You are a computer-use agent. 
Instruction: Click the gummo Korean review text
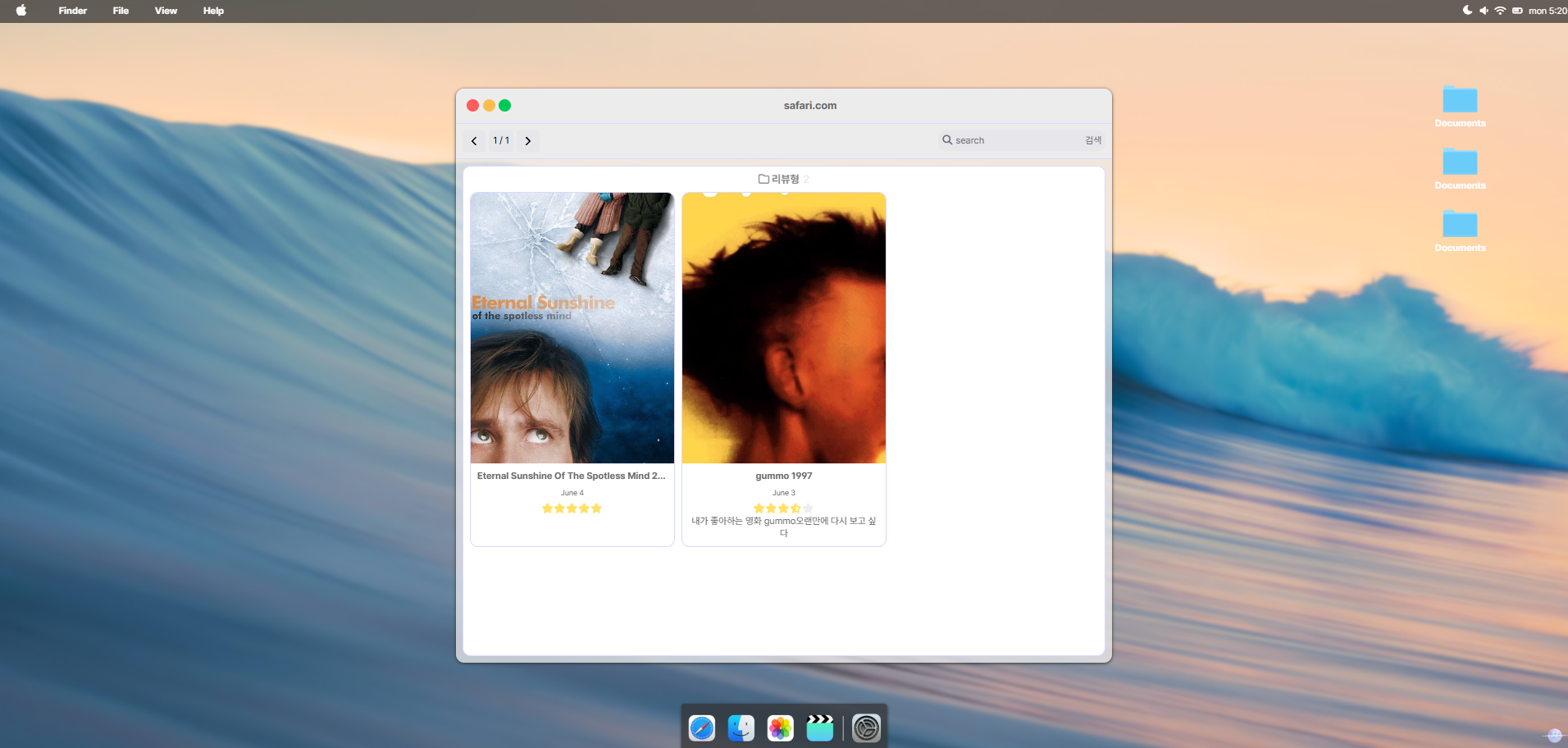pos(784,527)
